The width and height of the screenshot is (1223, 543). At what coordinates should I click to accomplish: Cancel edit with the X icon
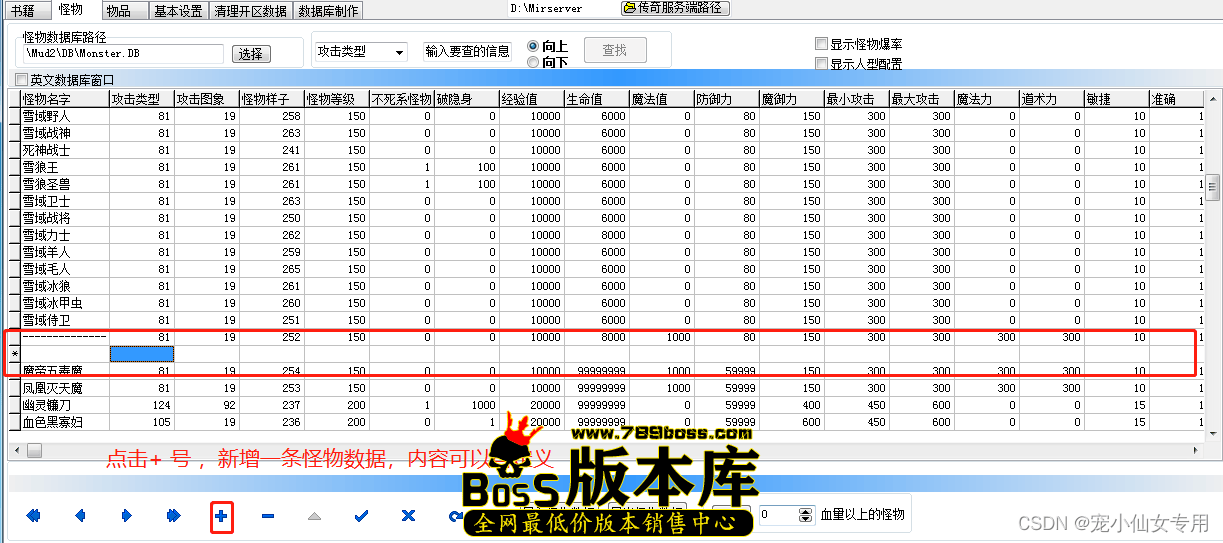pyautogui.click(x=408, y=516)
